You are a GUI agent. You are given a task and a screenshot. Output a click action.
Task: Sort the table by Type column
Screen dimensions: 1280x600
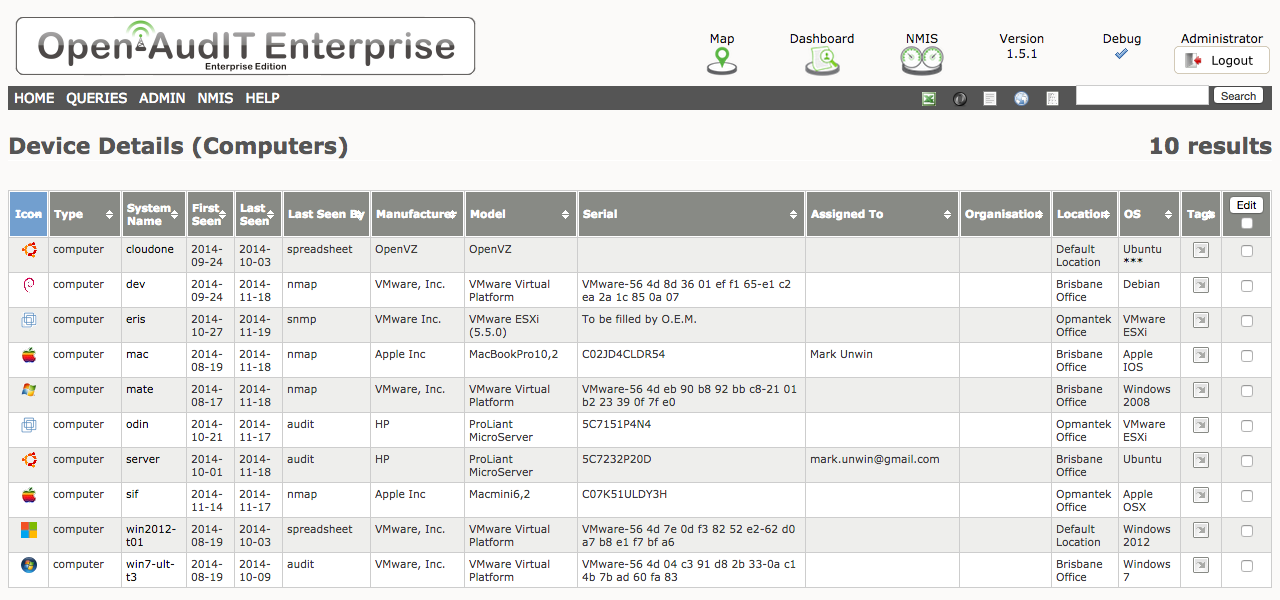point(85,214)
